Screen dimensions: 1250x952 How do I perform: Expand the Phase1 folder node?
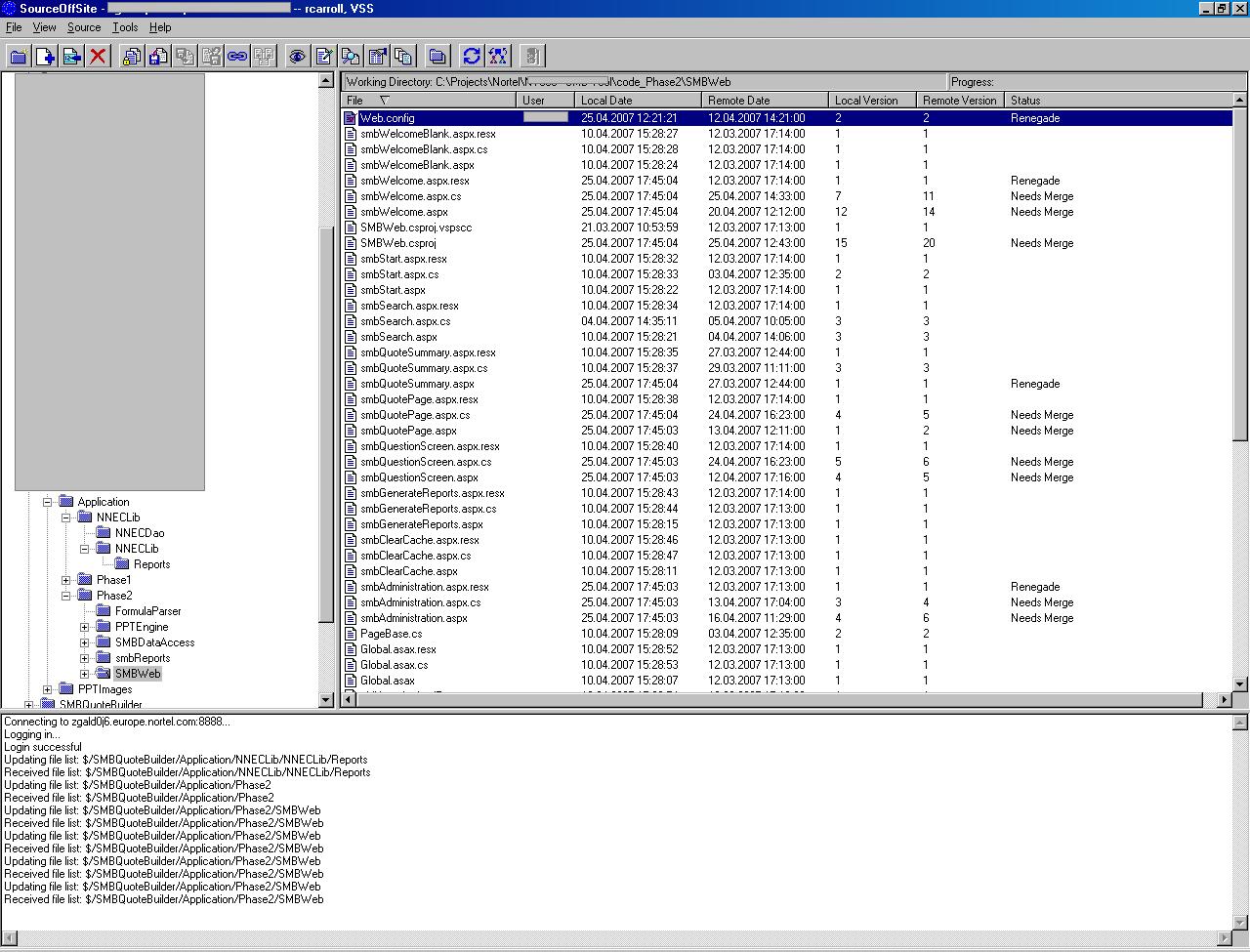click(x=65, y=580)
